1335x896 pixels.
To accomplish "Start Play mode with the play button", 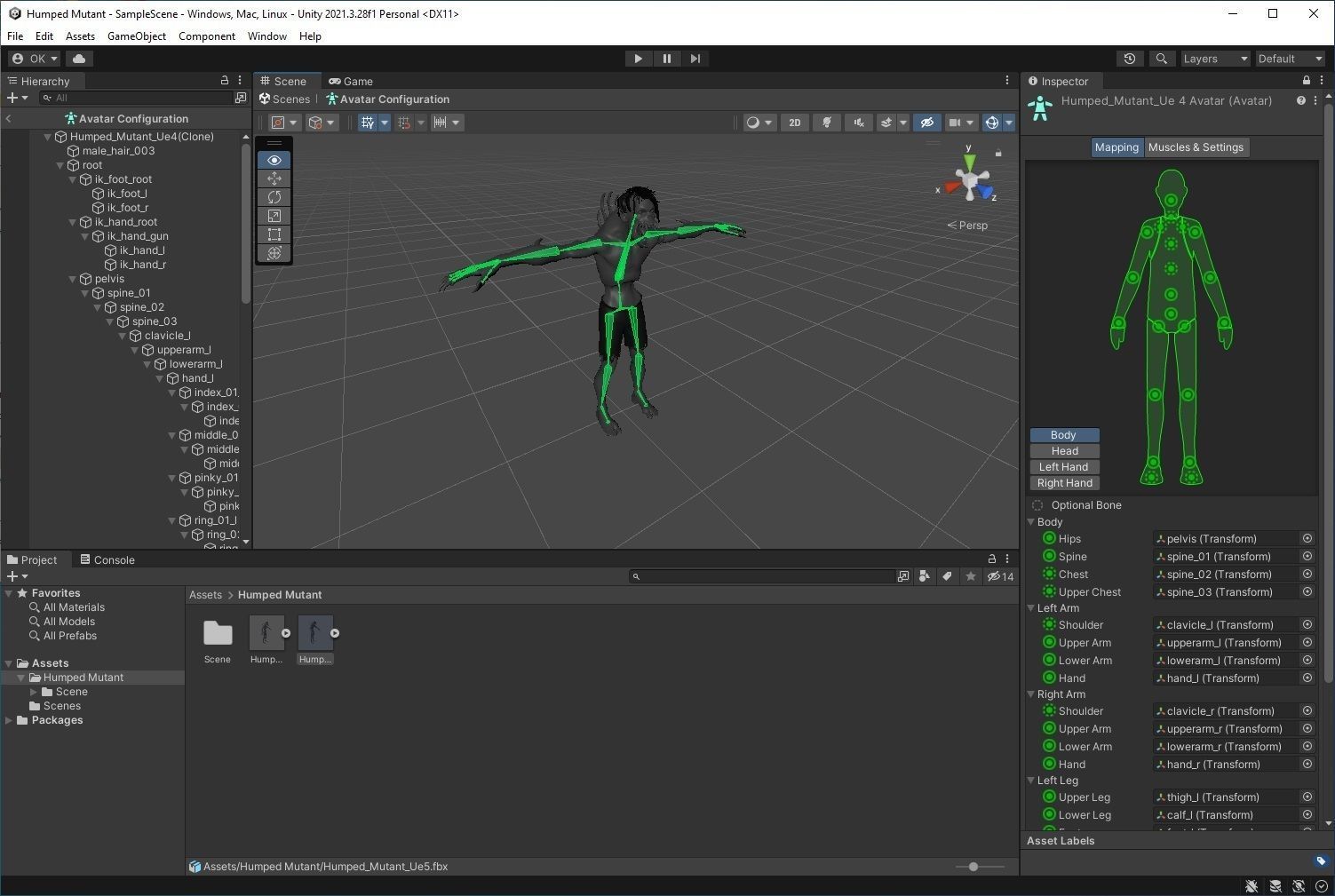I will [638, 59].
